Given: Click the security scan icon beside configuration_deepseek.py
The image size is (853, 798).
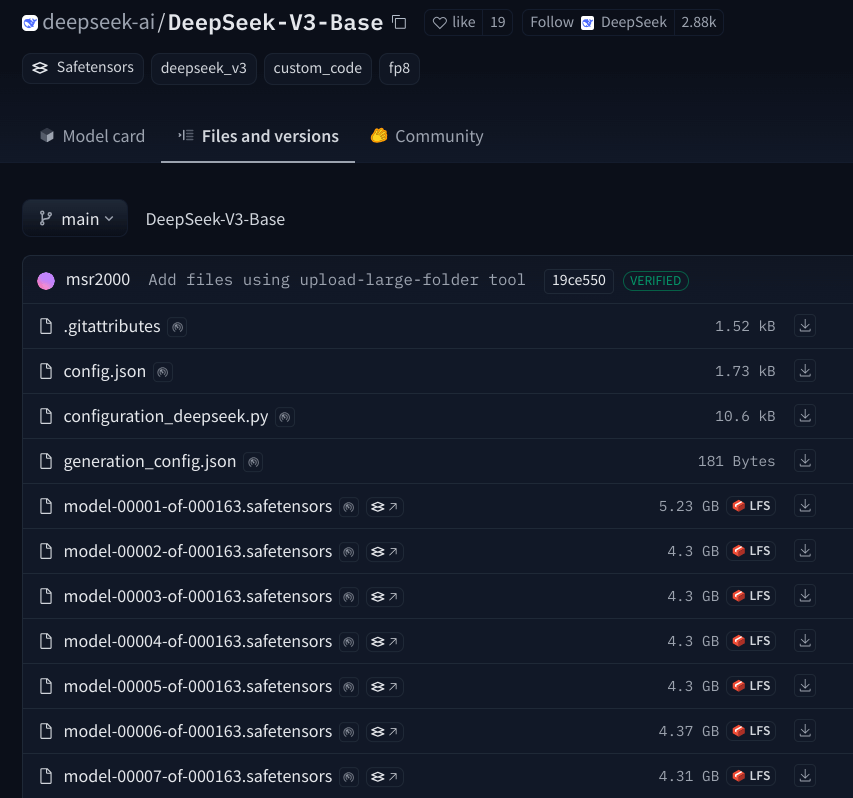Looking at the screenshot, I should point(285,417).
